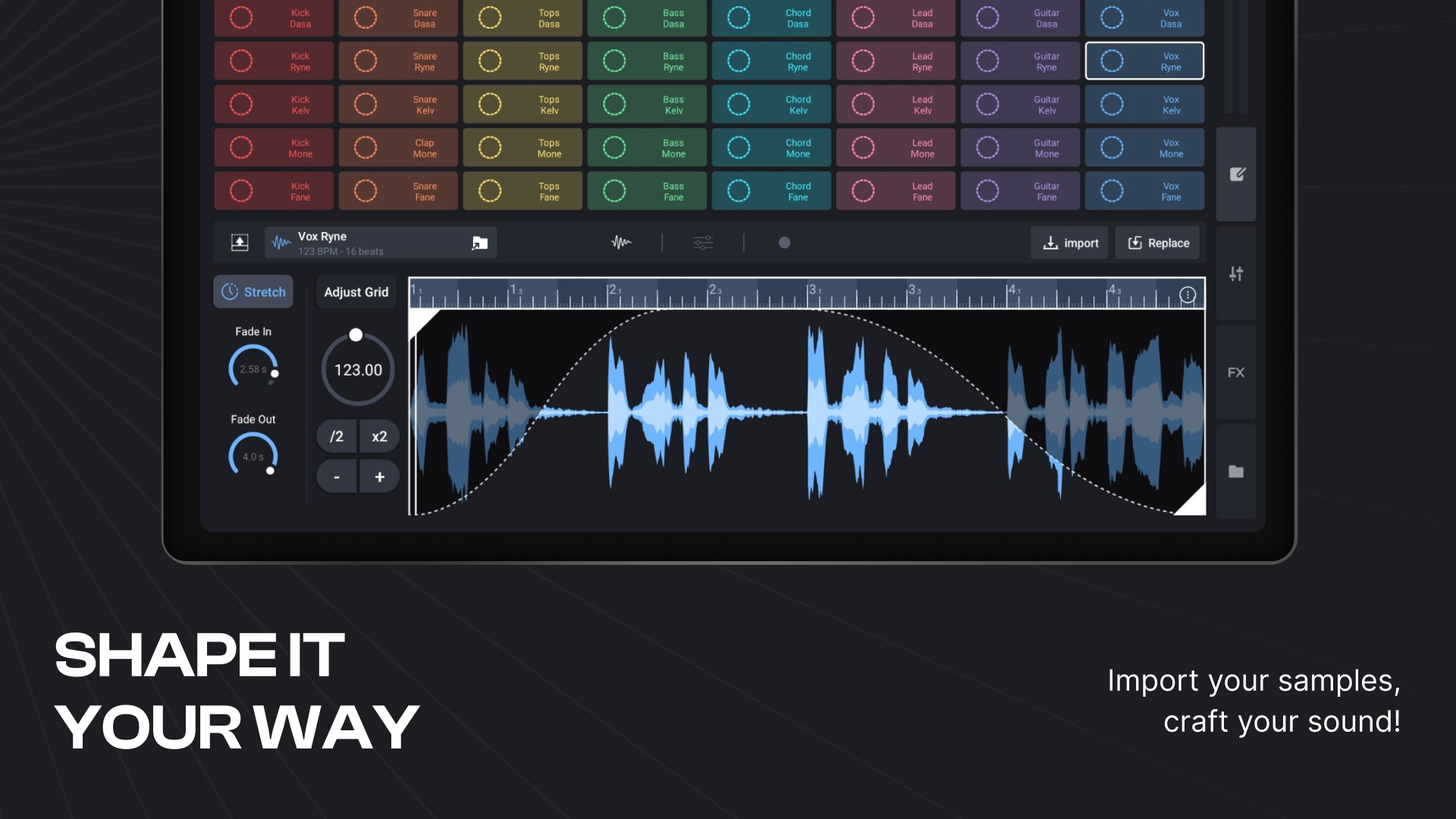The image size is (1456, 819).
Task: Select the edit panel icon in the right sidebar
Action: pyautogui.click(x=1236, y=174)
